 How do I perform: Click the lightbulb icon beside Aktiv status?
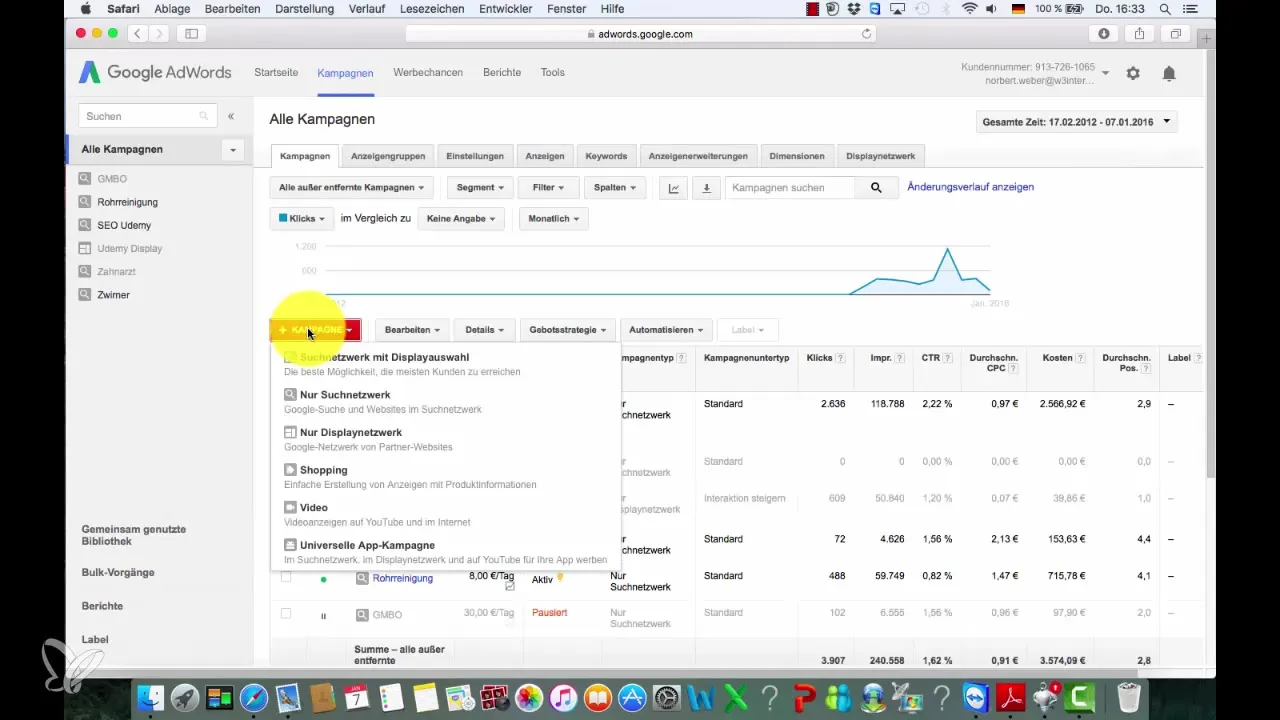coord(560,577)
